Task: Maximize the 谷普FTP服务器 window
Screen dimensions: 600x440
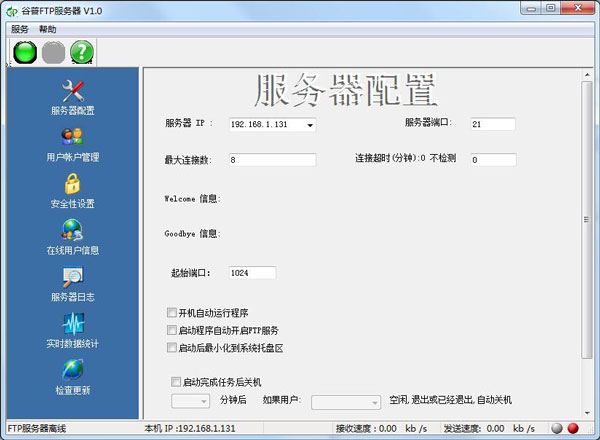Action: coord(550,8)
